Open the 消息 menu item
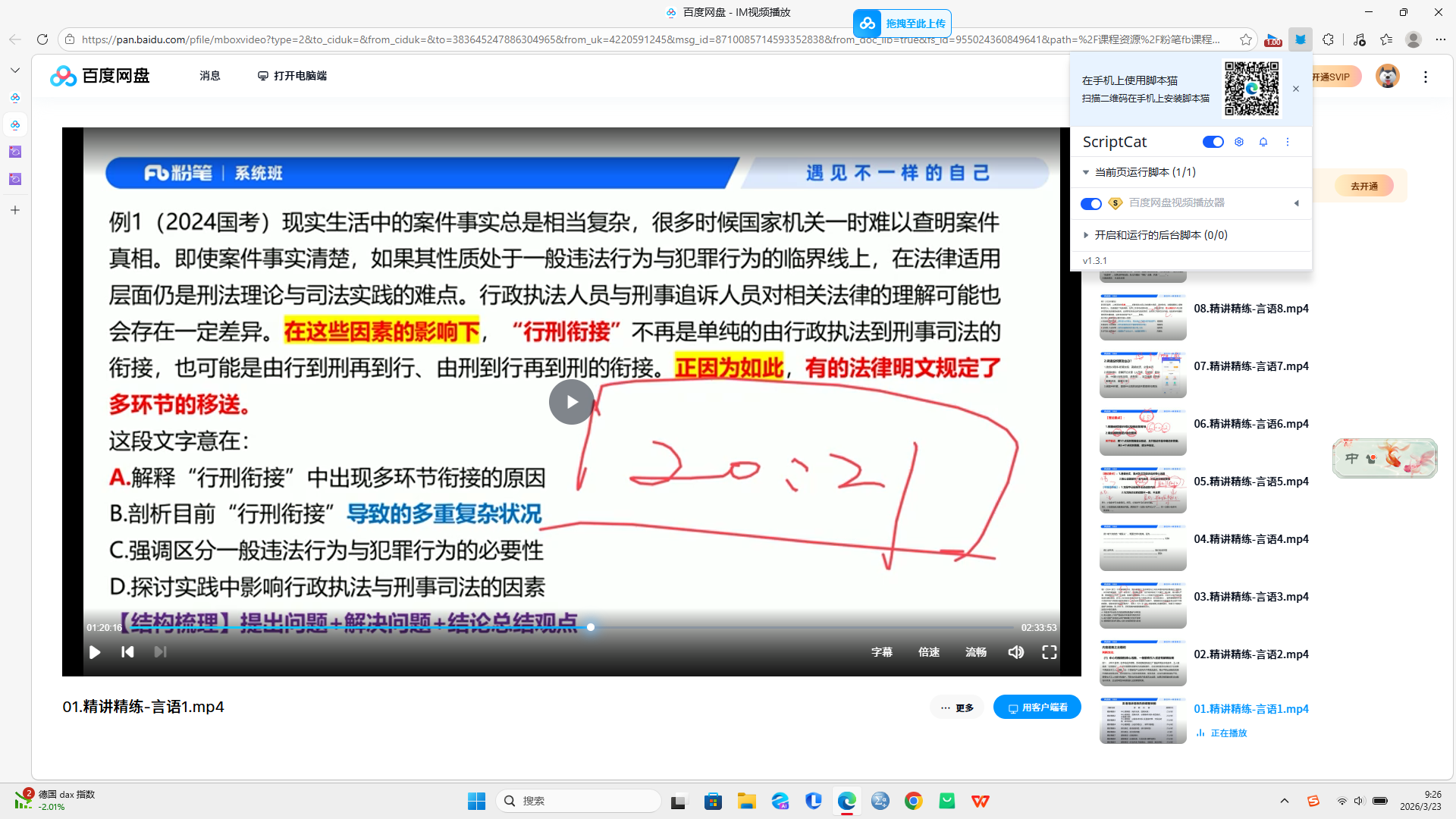This screenshot has height=819, width=1456. click(209, 76)
